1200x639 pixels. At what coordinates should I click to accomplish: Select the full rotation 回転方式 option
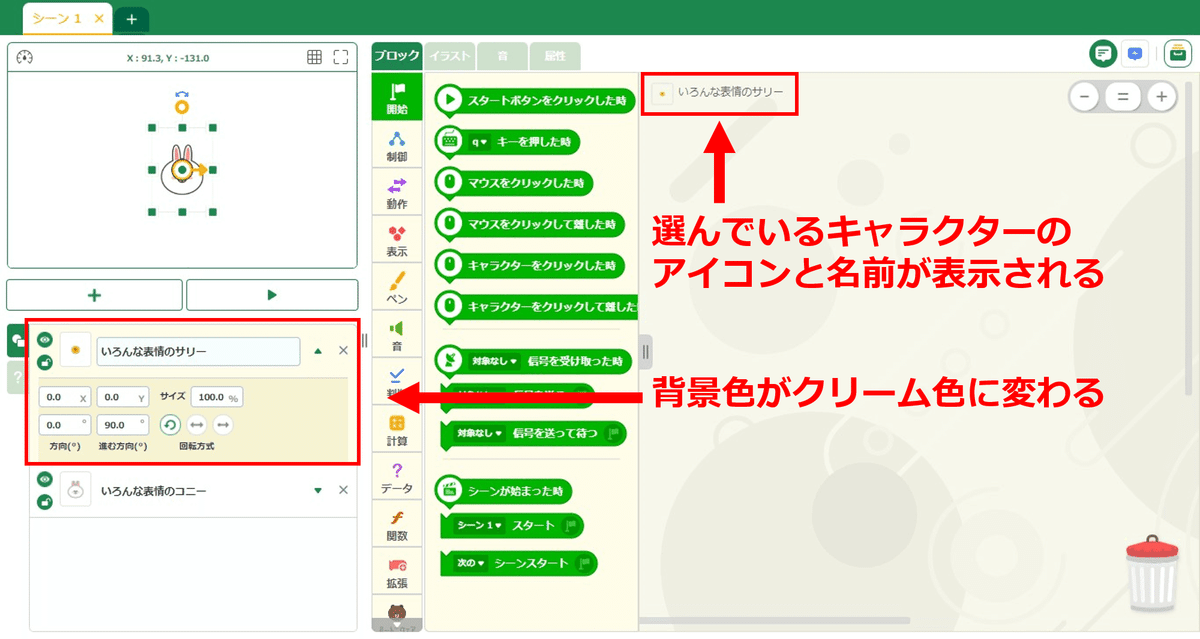pyautogui.click(x=170, y=425)
